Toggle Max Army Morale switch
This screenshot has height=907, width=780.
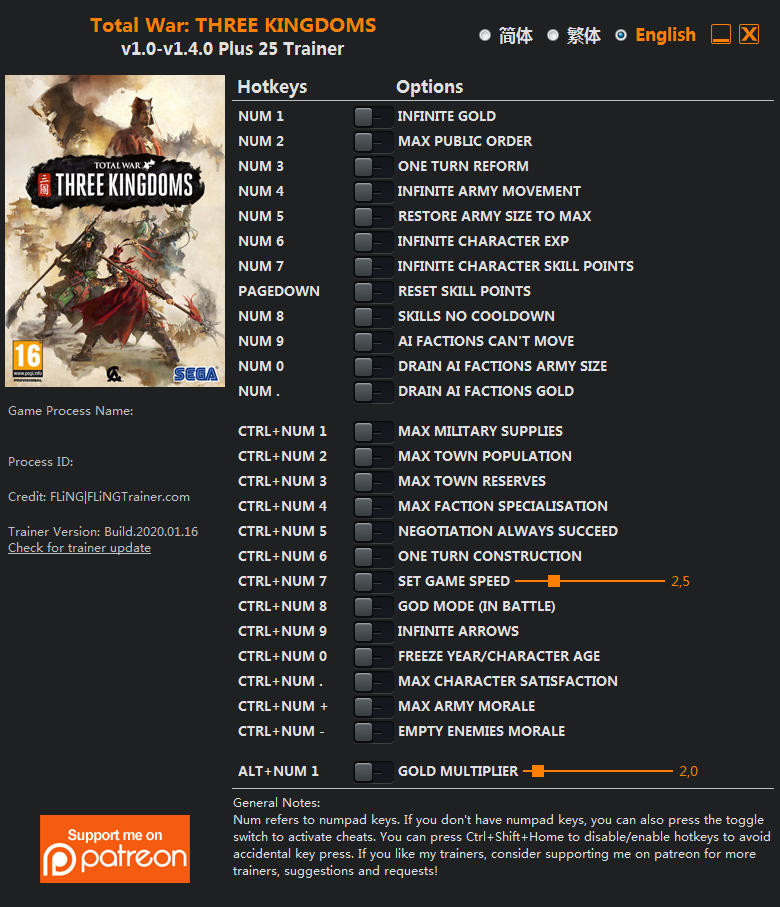point(373,706)
